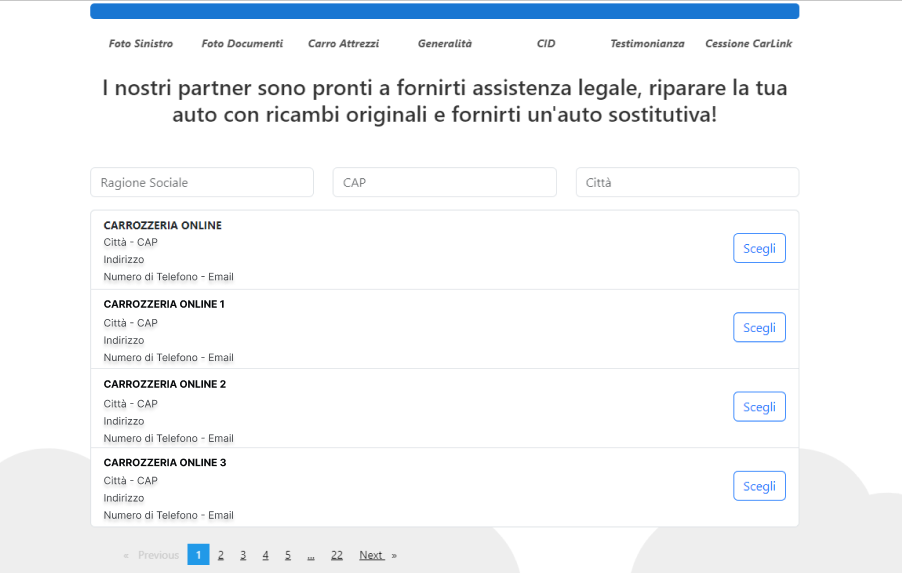Click the Ragione Sociale search field
Screen dimensions: 902x573
tap(202, 183)
